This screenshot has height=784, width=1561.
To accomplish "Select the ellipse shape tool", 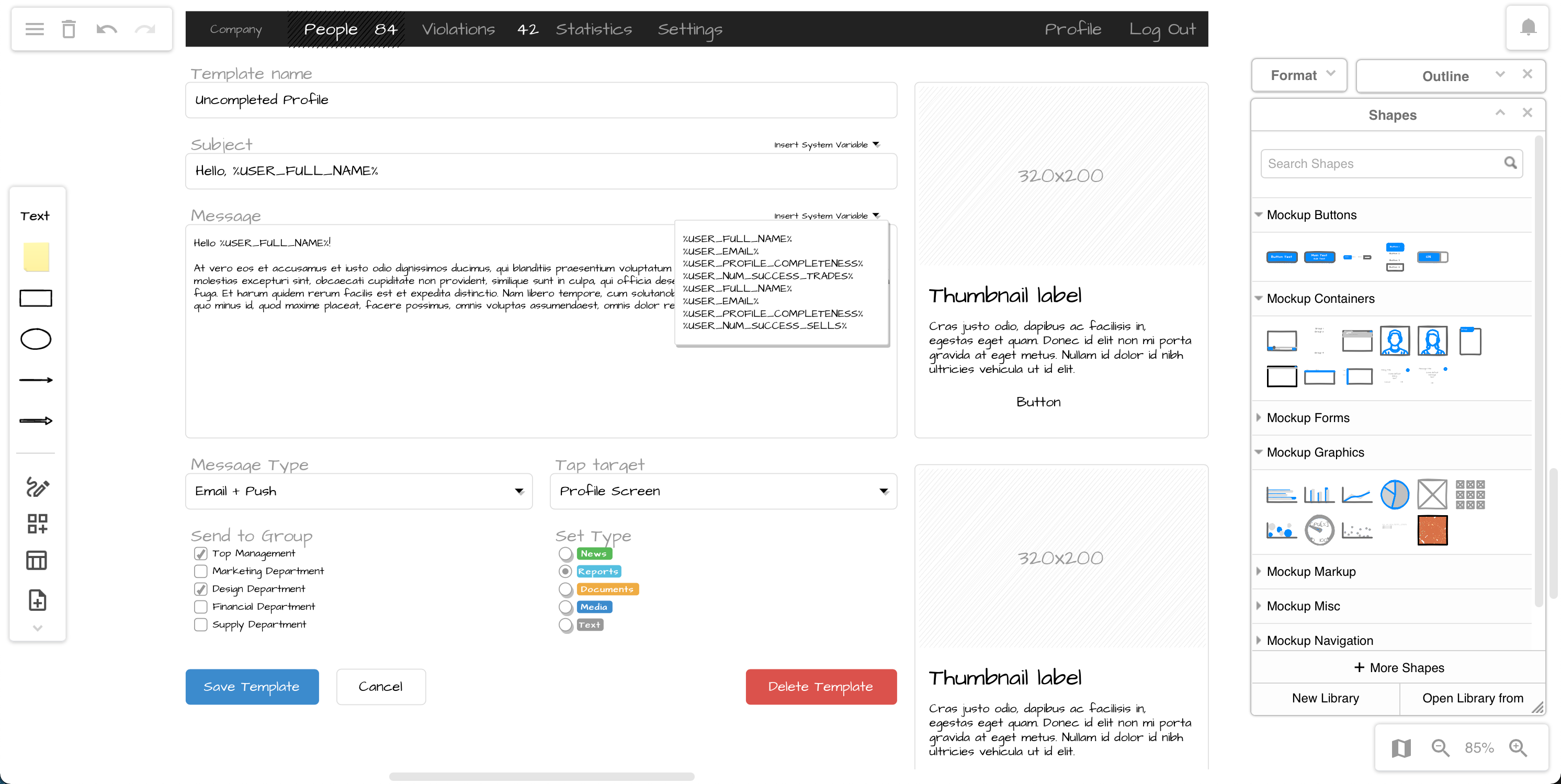I will point(36,339).
